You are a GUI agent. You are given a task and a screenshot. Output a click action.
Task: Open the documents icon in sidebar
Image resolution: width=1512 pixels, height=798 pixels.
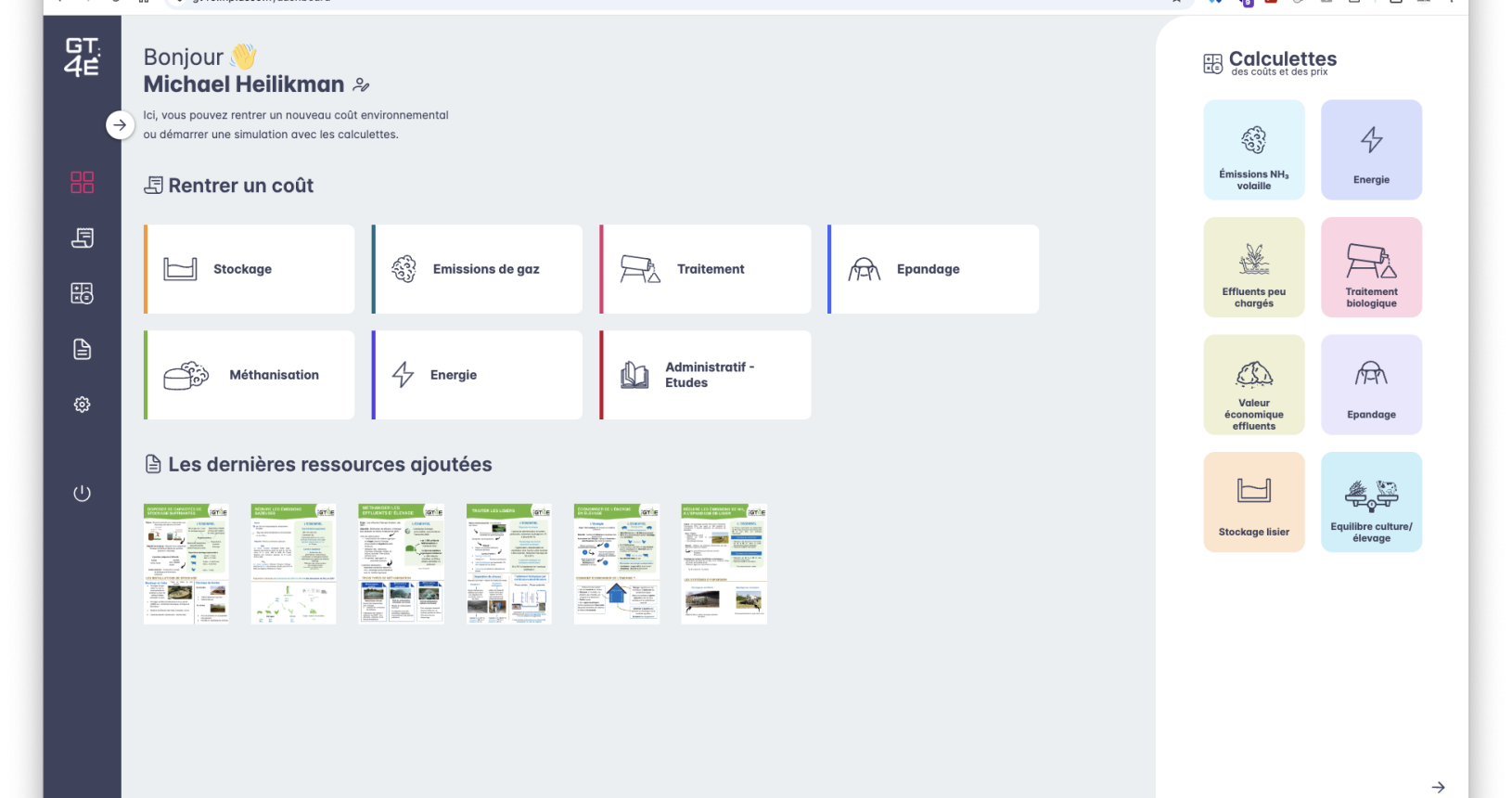pyautogui.click(x=82, y=349)
